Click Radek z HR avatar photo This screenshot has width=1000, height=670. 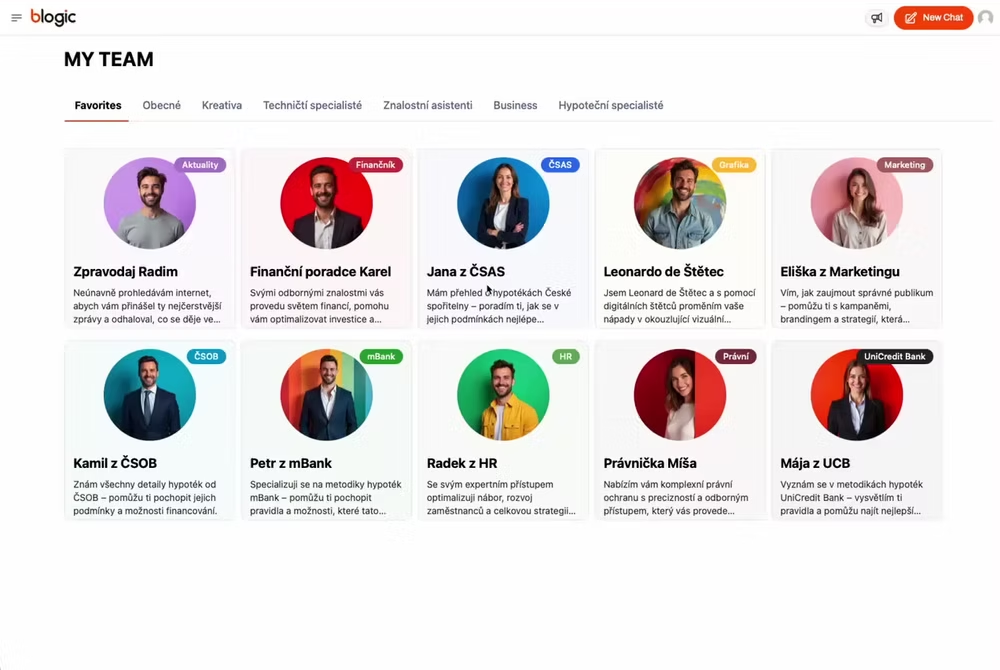coord(503,395)
